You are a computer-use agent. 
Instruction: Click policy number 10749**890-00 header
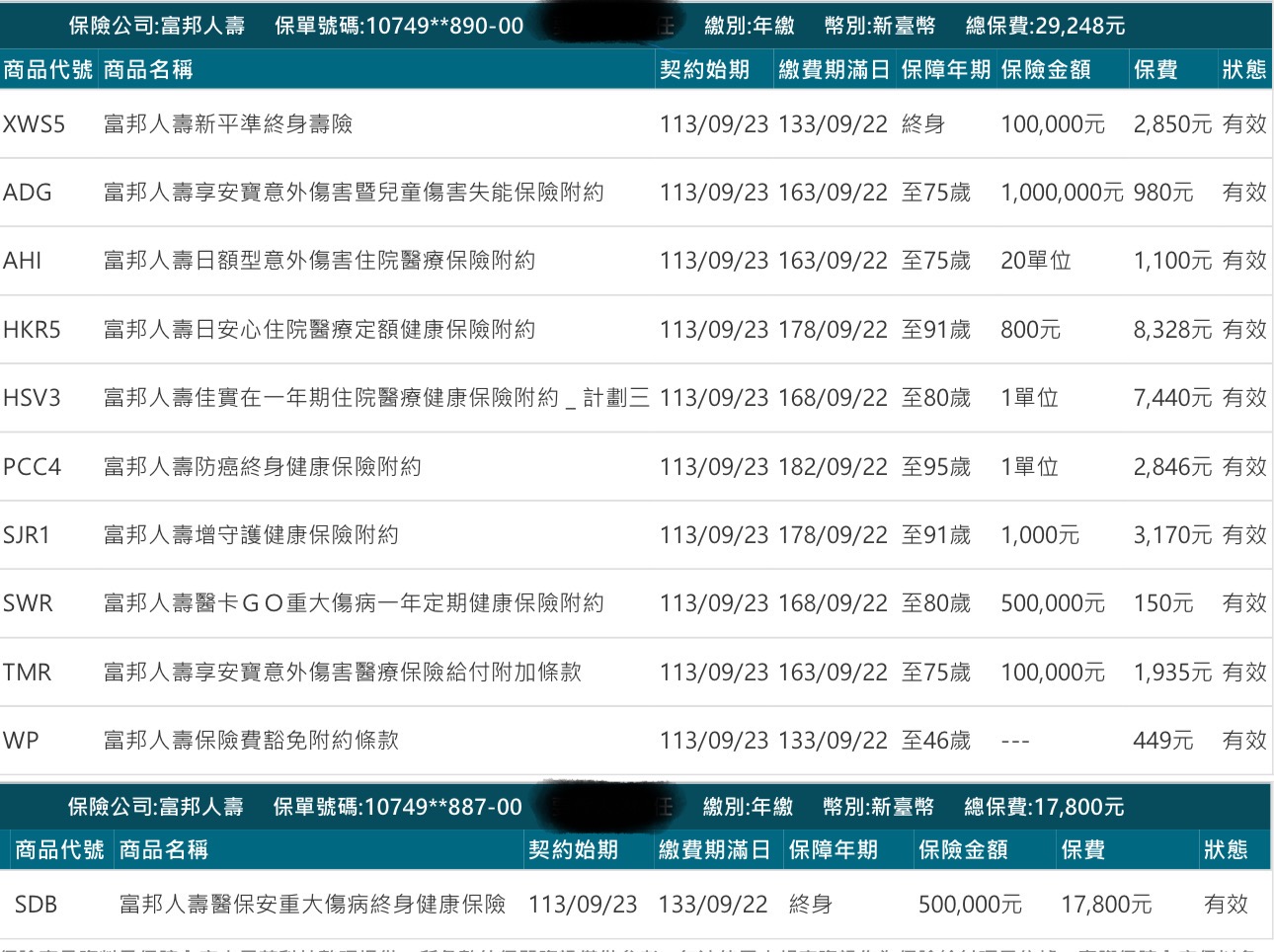[x=399, y=26]
